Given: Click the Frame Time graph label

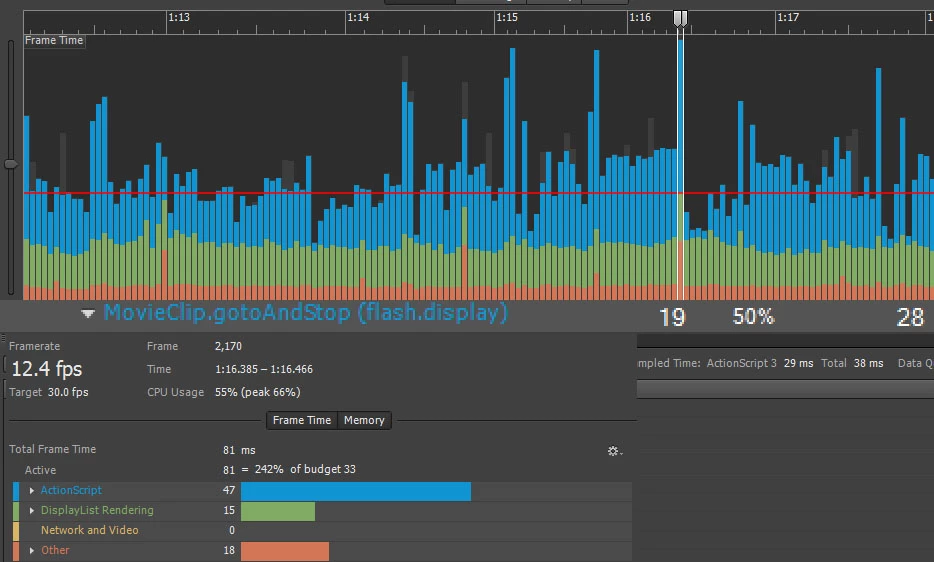Looking at the screenshot, I should [x=54, y=41].
